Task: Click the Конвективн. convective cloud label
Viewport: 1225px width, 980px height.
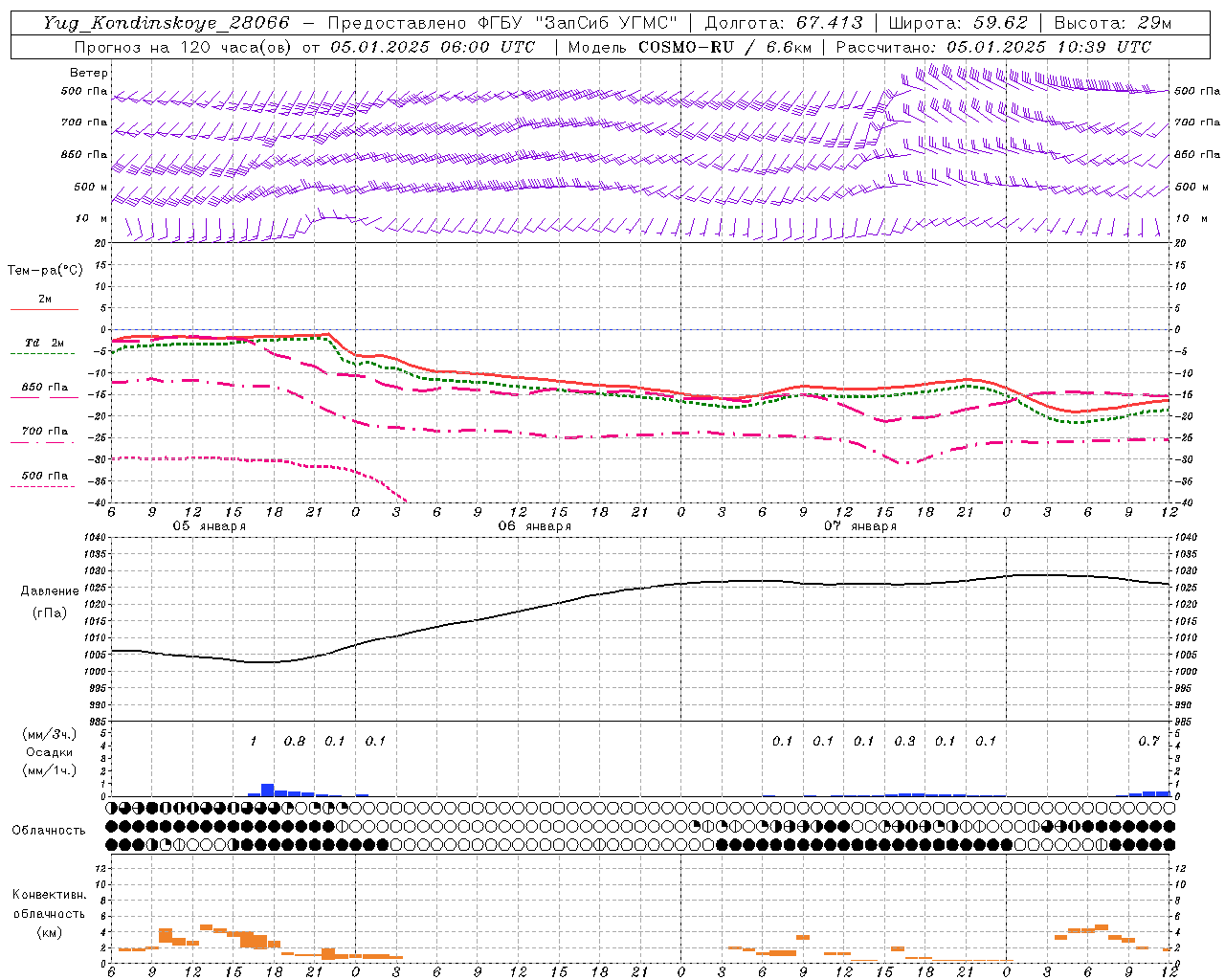Action: pos(49,895)
